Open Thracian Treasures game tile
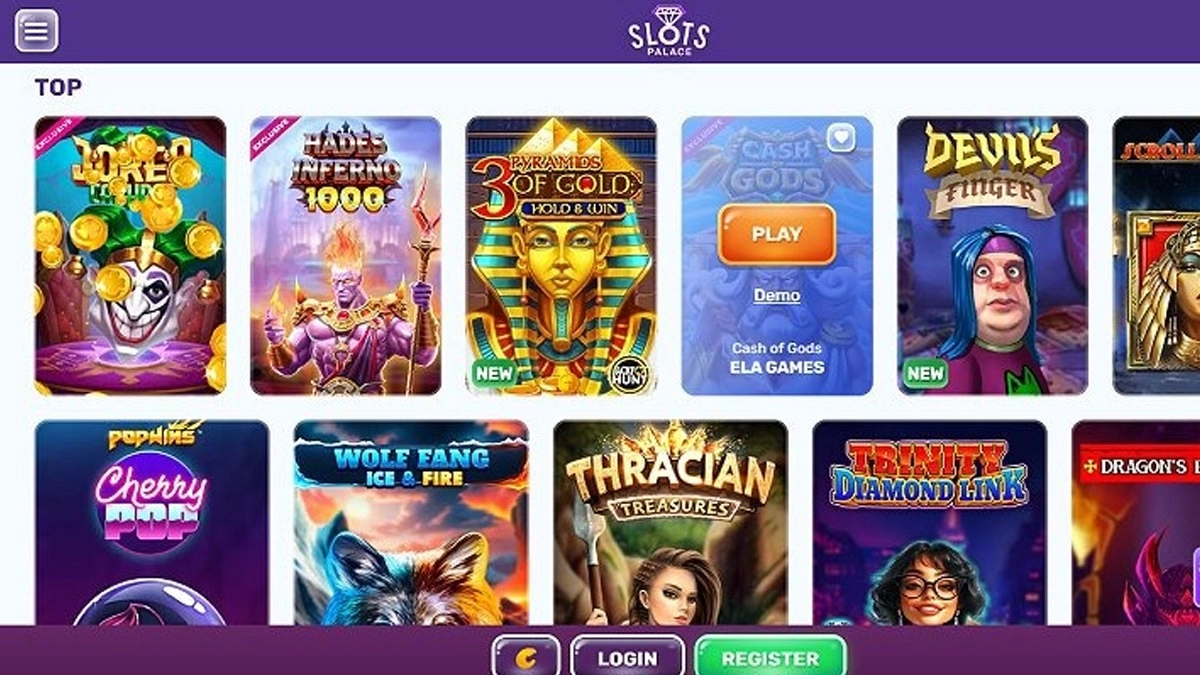The image size is (1200, 675). point(670,523)
